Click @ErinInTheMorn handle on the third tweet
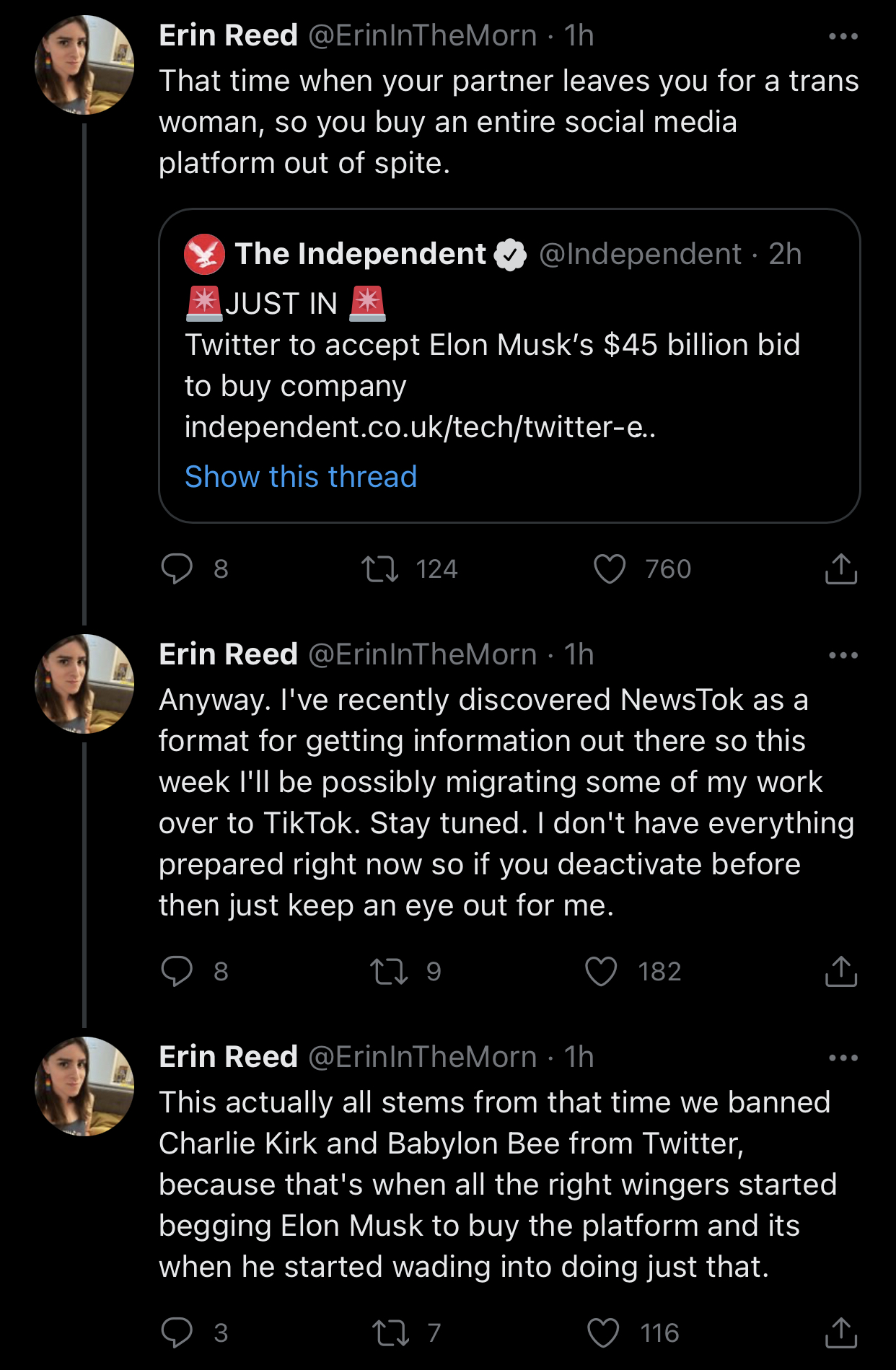This screenshot has width=896, height=1370. tap(422, 1057)
